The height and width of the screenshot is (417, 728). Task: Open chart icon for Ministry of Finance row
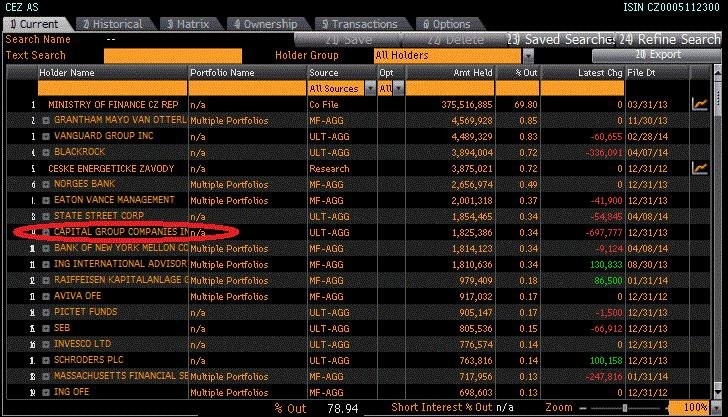pos(700,104)
